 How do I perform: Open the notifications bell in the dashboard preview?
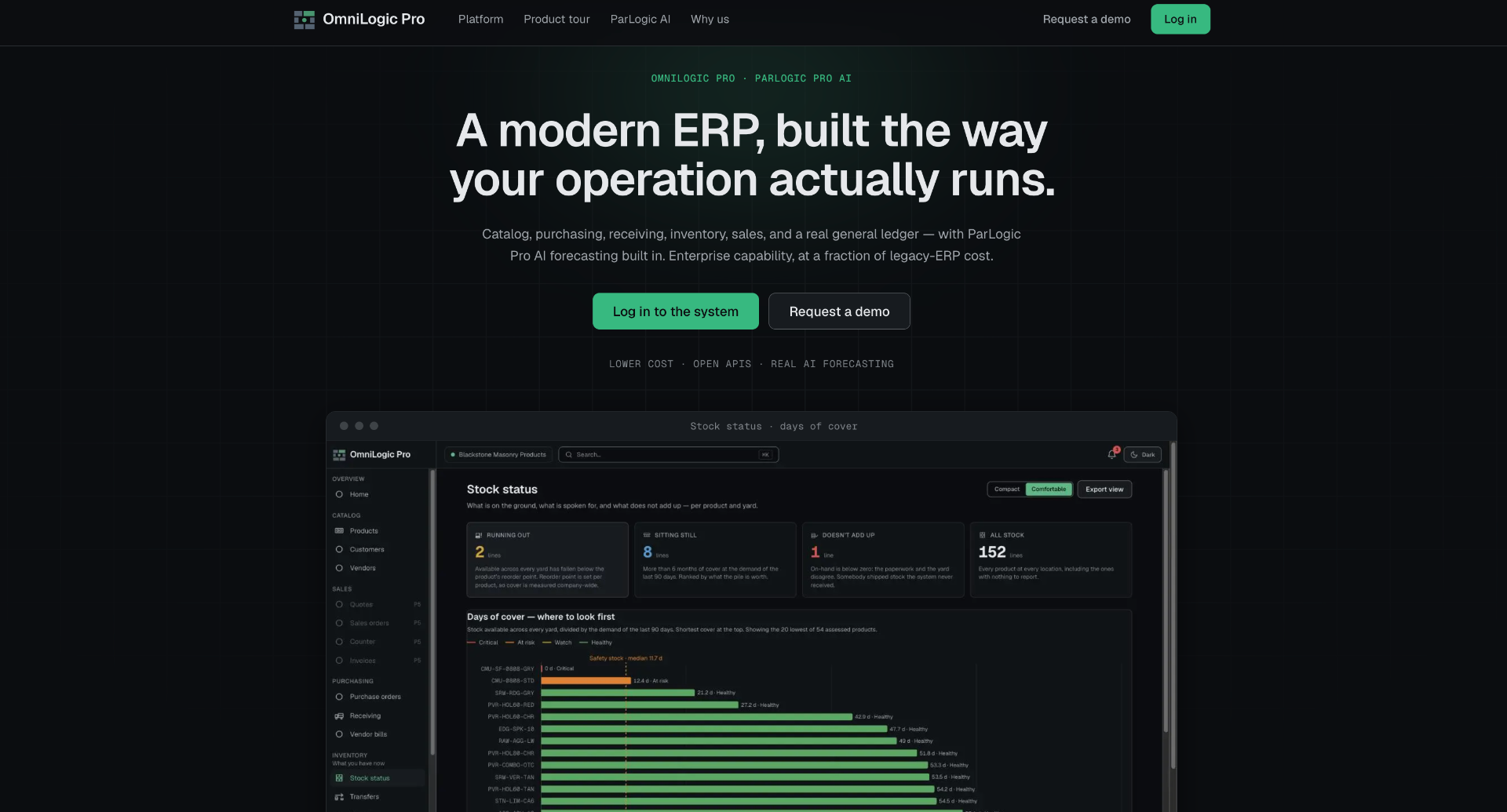tap(1112, 454)
